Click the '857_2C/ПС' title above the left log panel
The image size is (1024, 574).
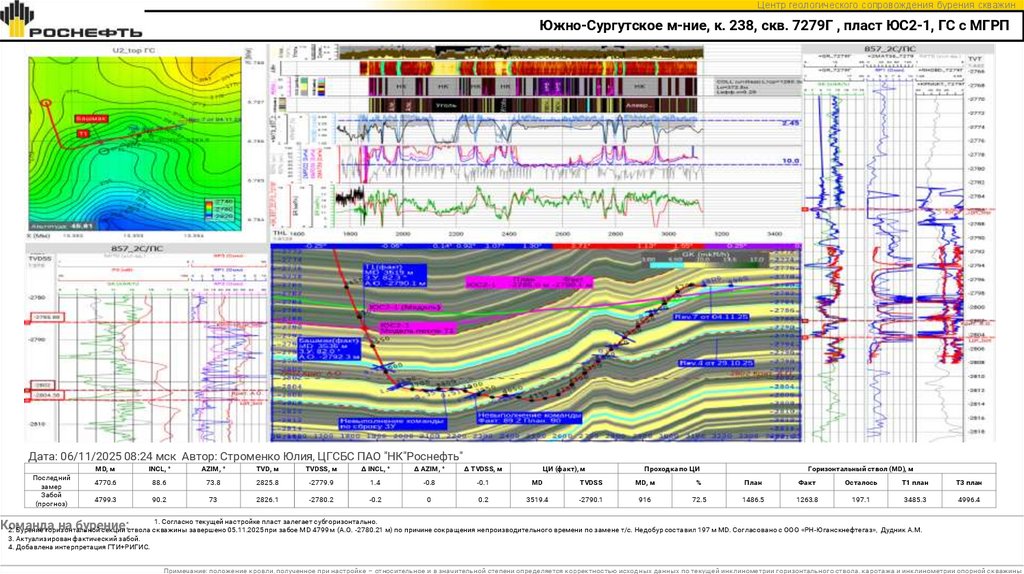[137, 249]
